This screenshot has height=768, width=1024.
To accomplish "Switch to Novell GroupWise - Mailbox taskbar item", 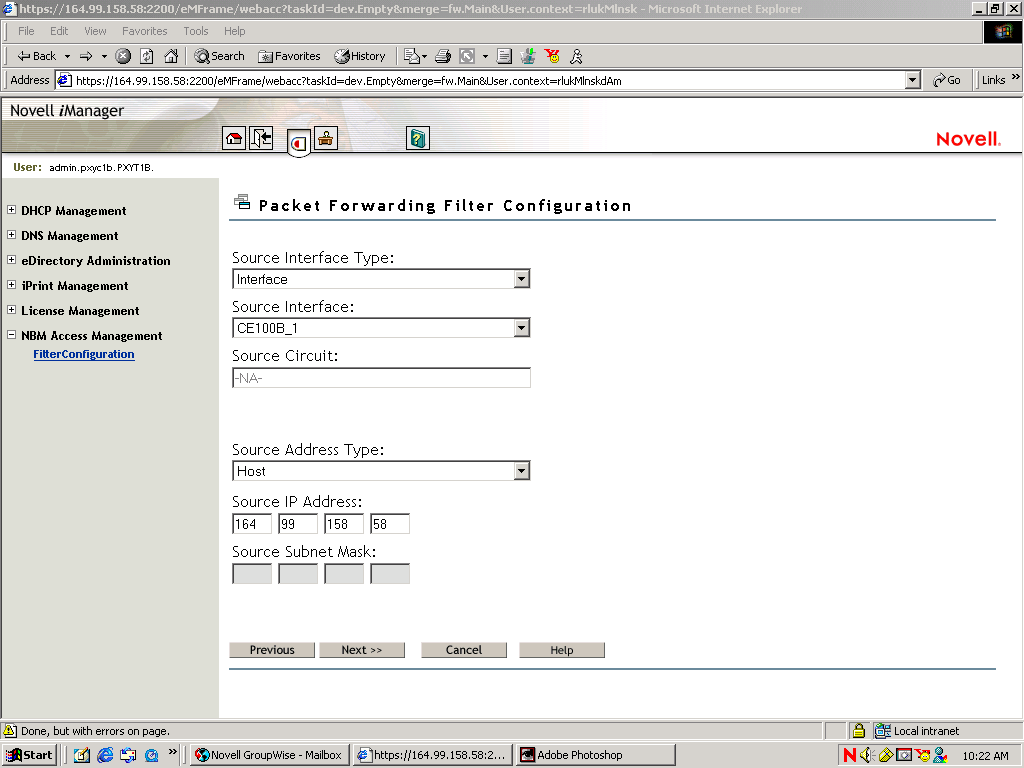I will pyautogui.click(x=270, y=755).
